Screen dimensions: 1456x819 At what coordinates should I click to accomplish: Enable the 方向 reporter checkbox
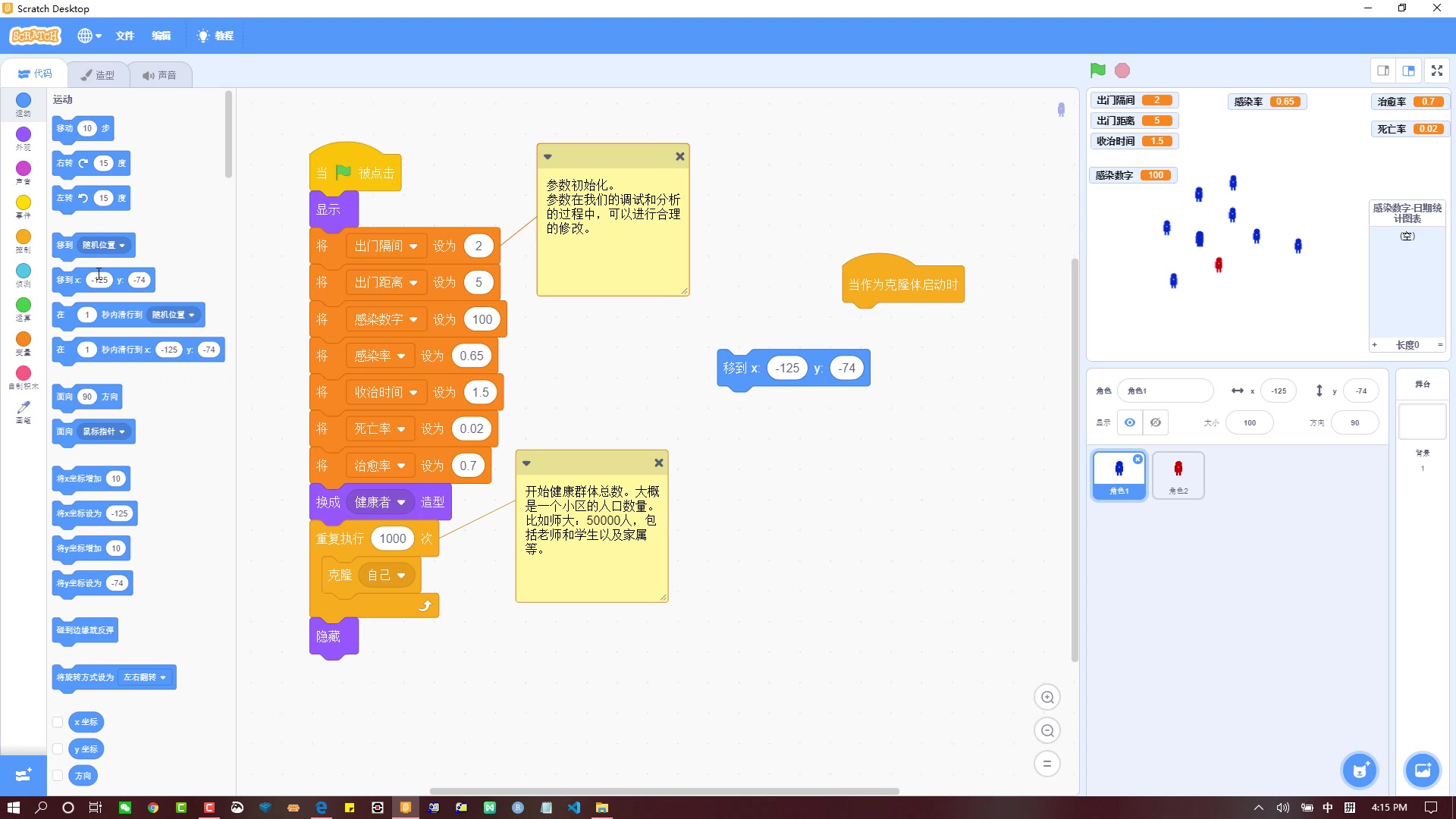58,775
